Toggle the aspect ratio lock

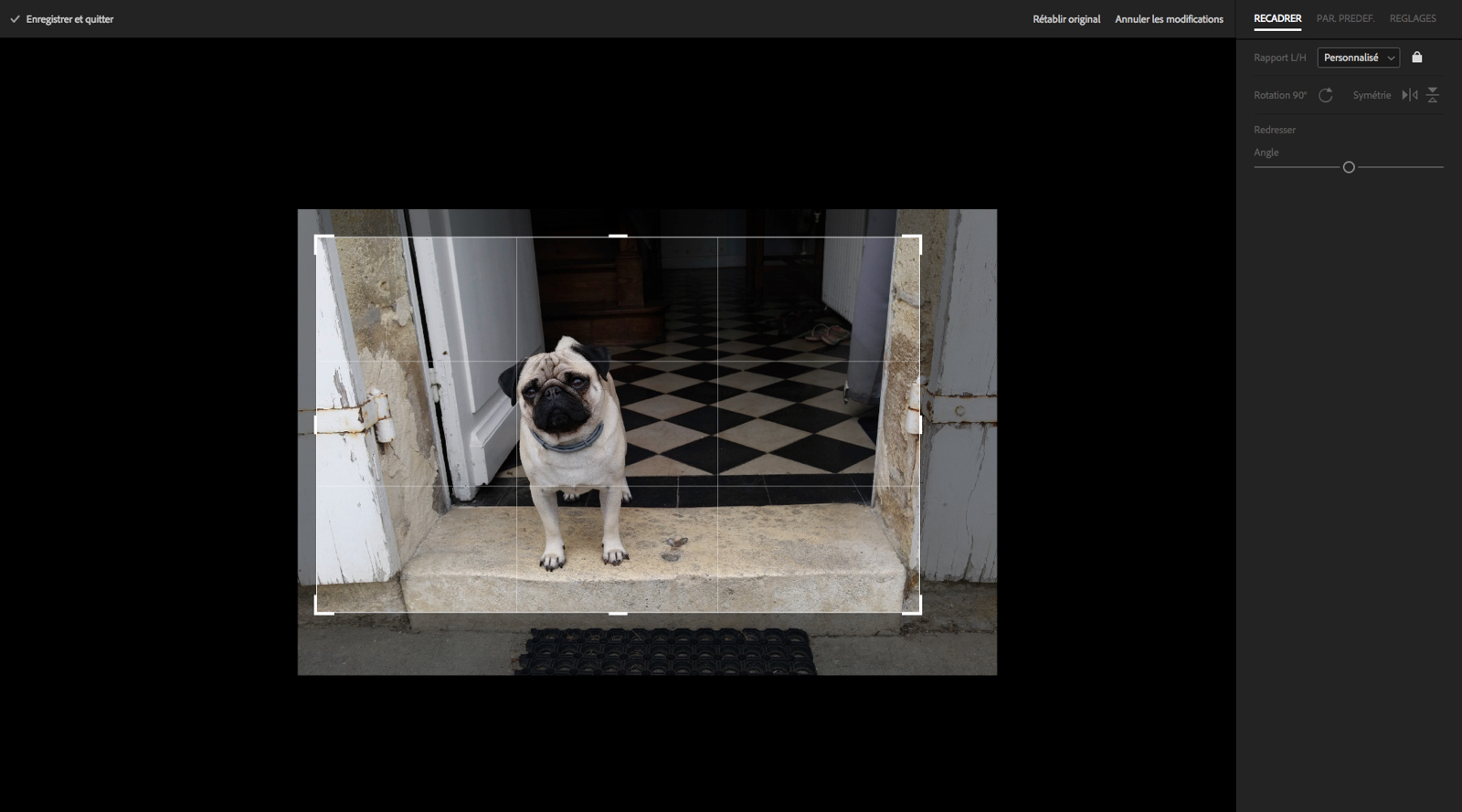[1417, 57]
